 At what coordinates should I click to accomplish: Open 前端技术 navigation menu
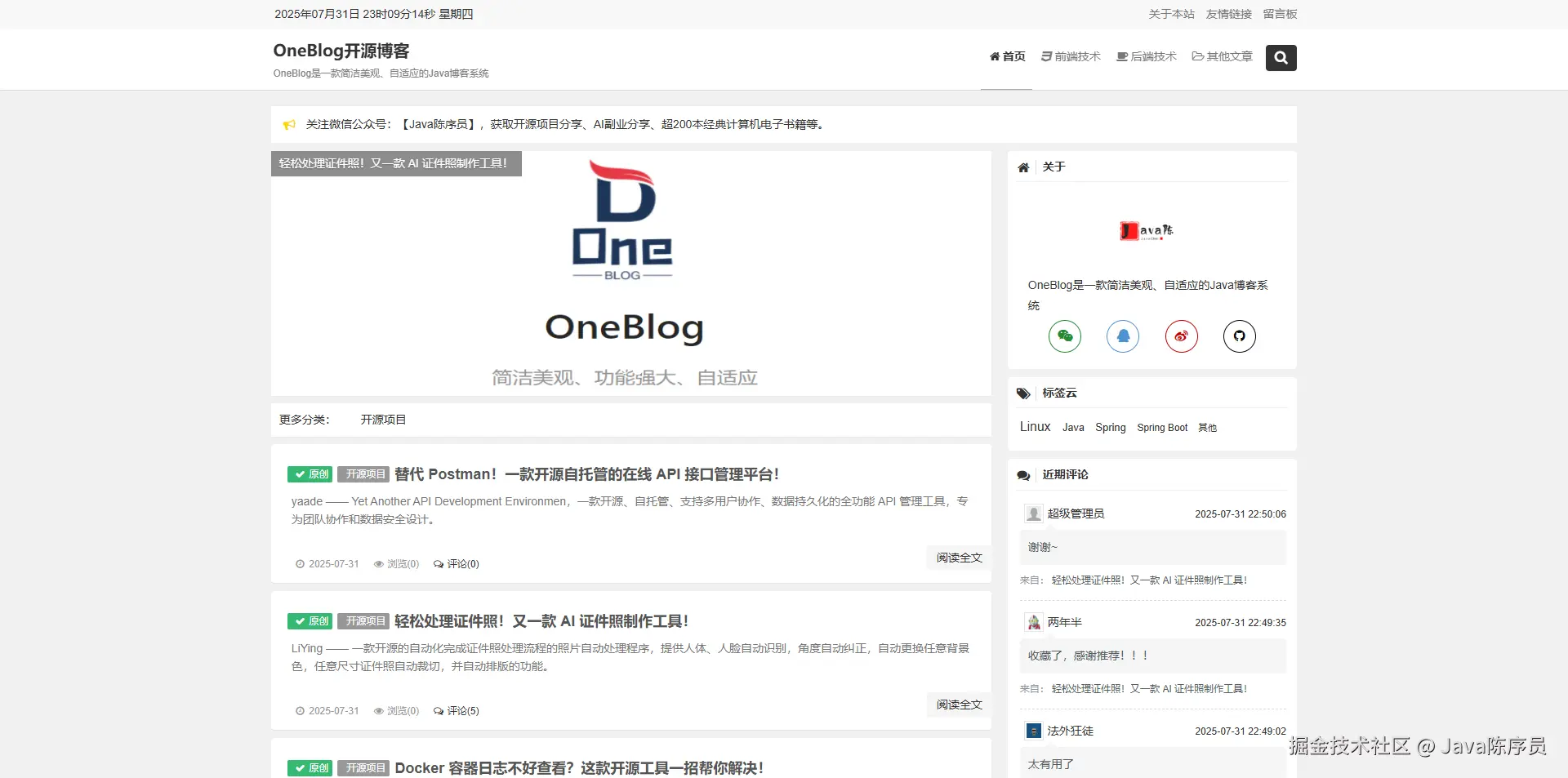tap(1071, 56)
